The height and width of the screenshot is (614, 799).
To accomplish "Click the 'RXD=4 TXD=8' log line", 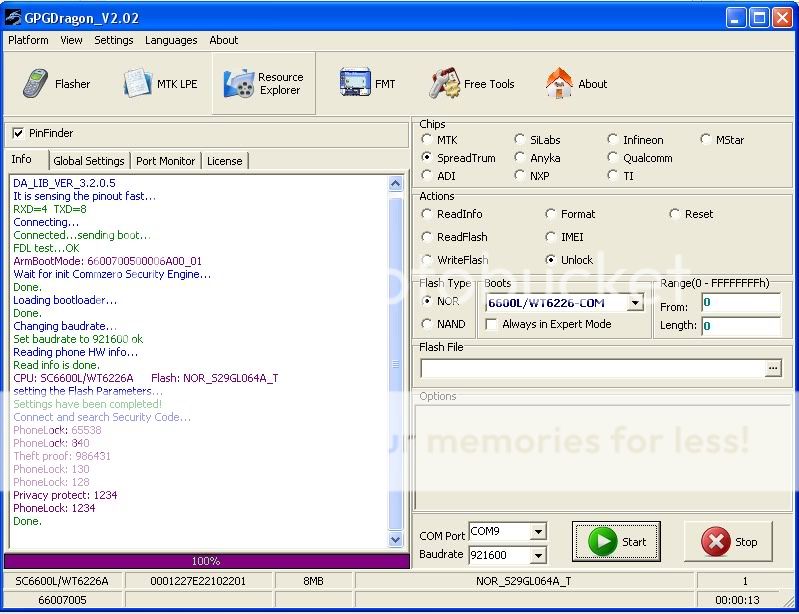I will tap(50, 209).
